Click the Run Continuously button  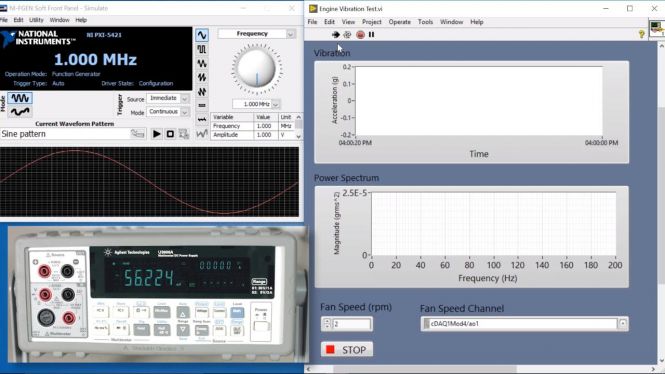pyautogui.click(x=347, y=35)
